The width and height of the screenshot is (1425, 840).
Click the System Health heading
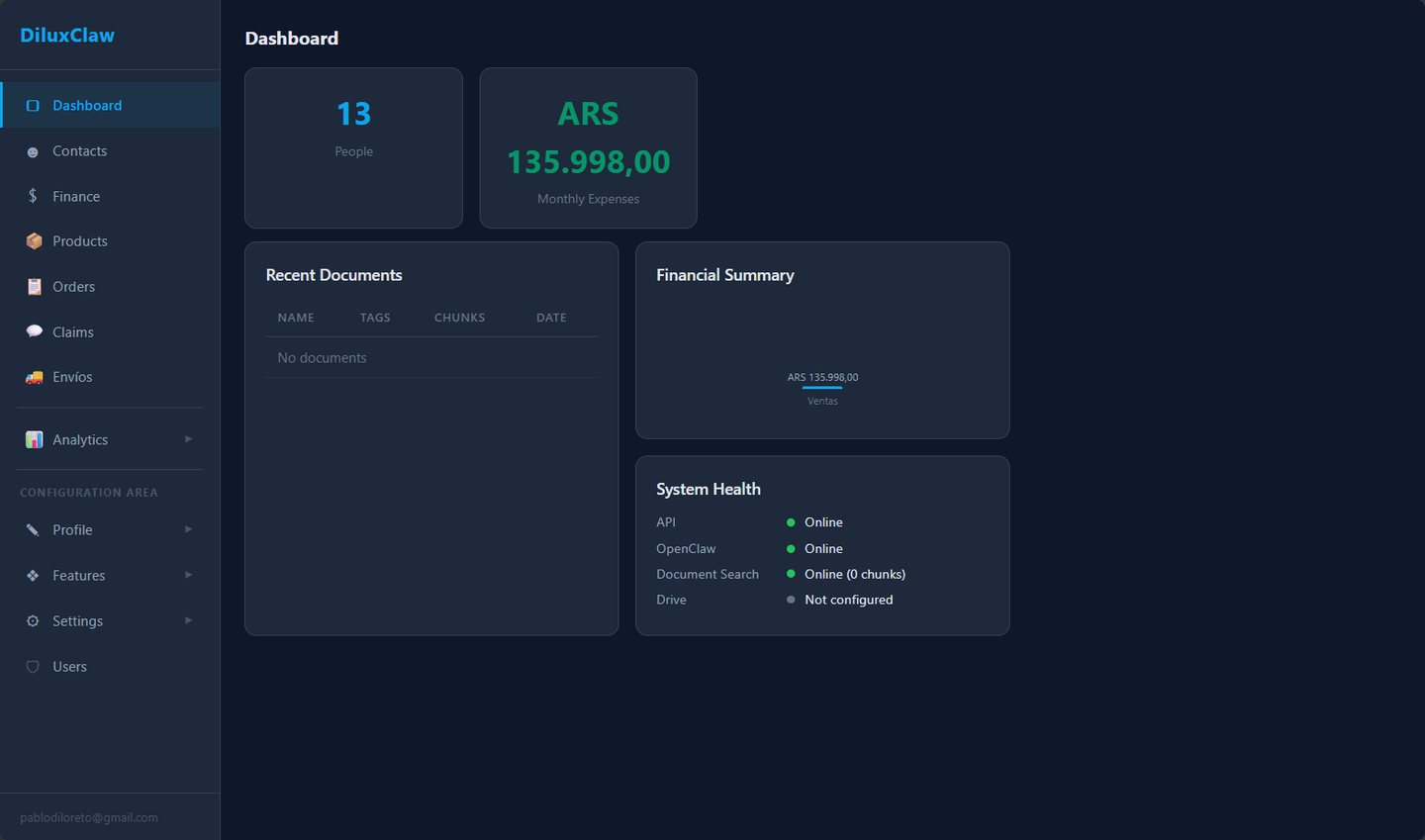(709, 489)
